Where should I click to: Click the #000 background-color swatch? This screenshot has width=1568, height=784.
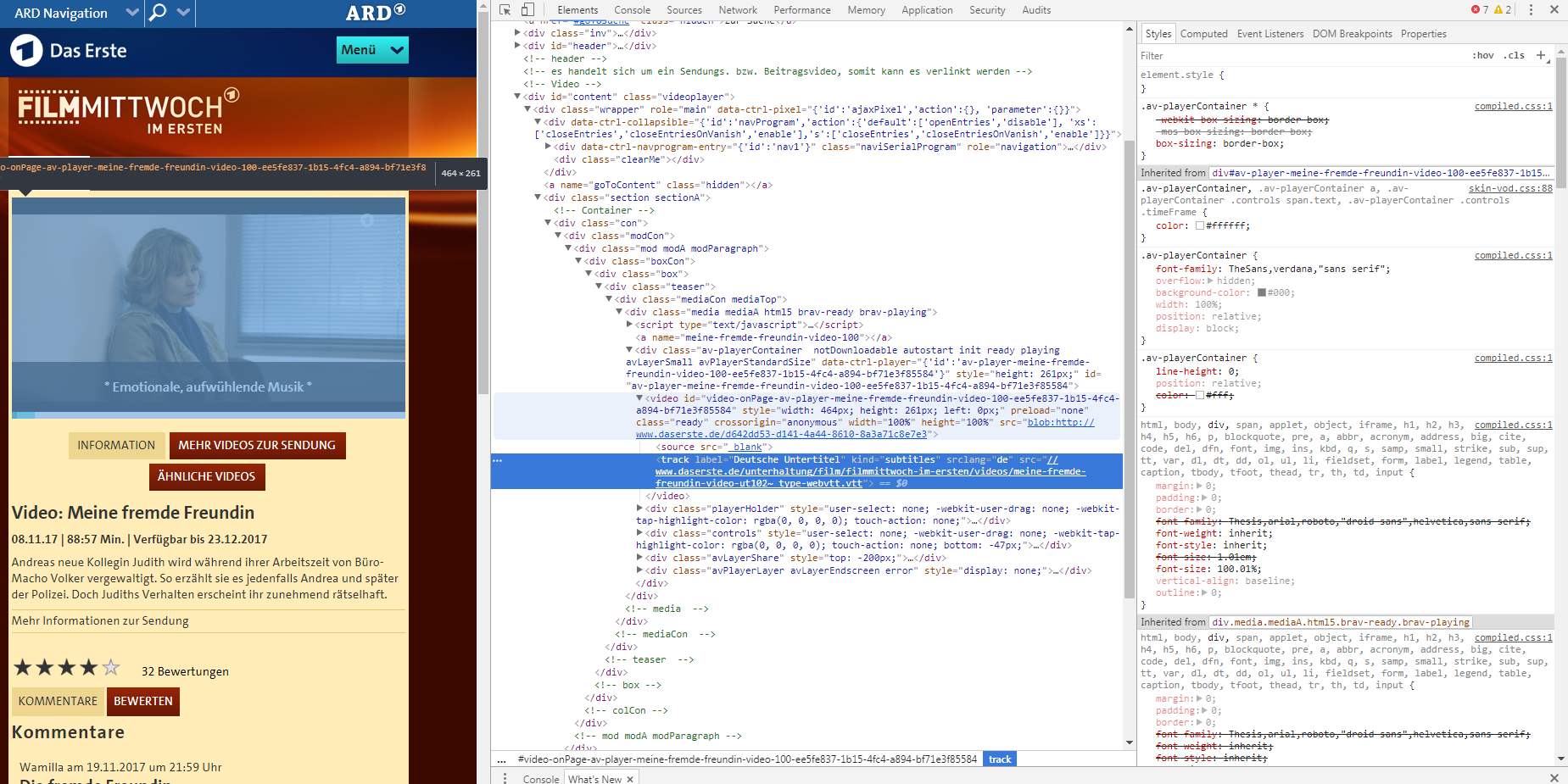click(1261, 292)
